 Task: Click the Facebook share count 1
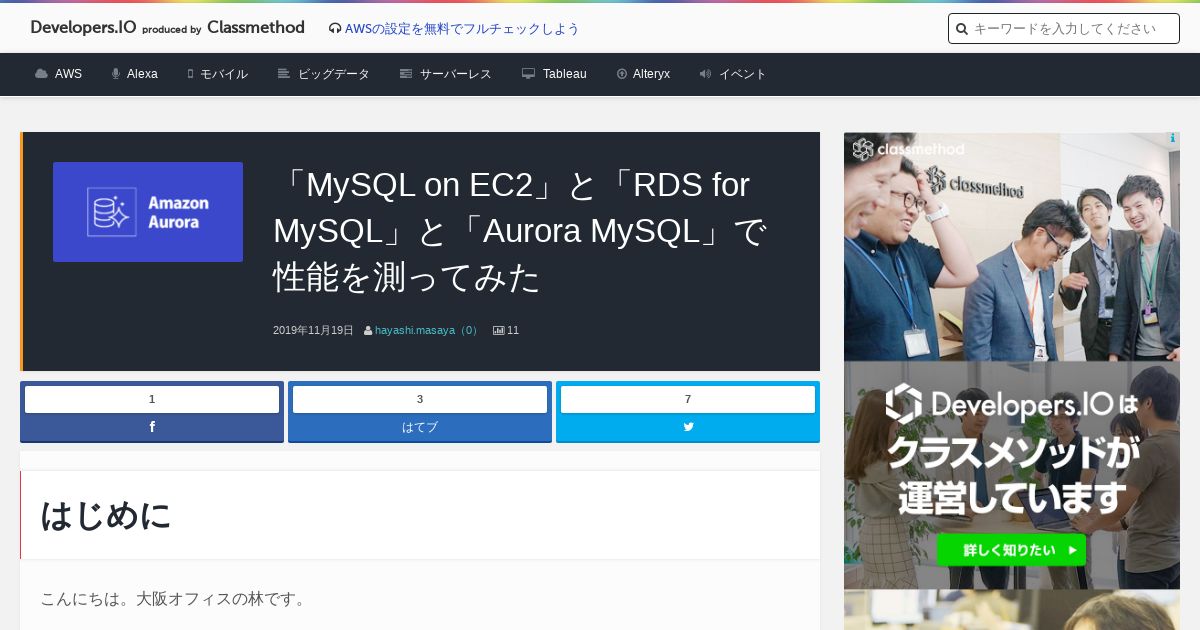pyautogui.click(x=152, y=399)
